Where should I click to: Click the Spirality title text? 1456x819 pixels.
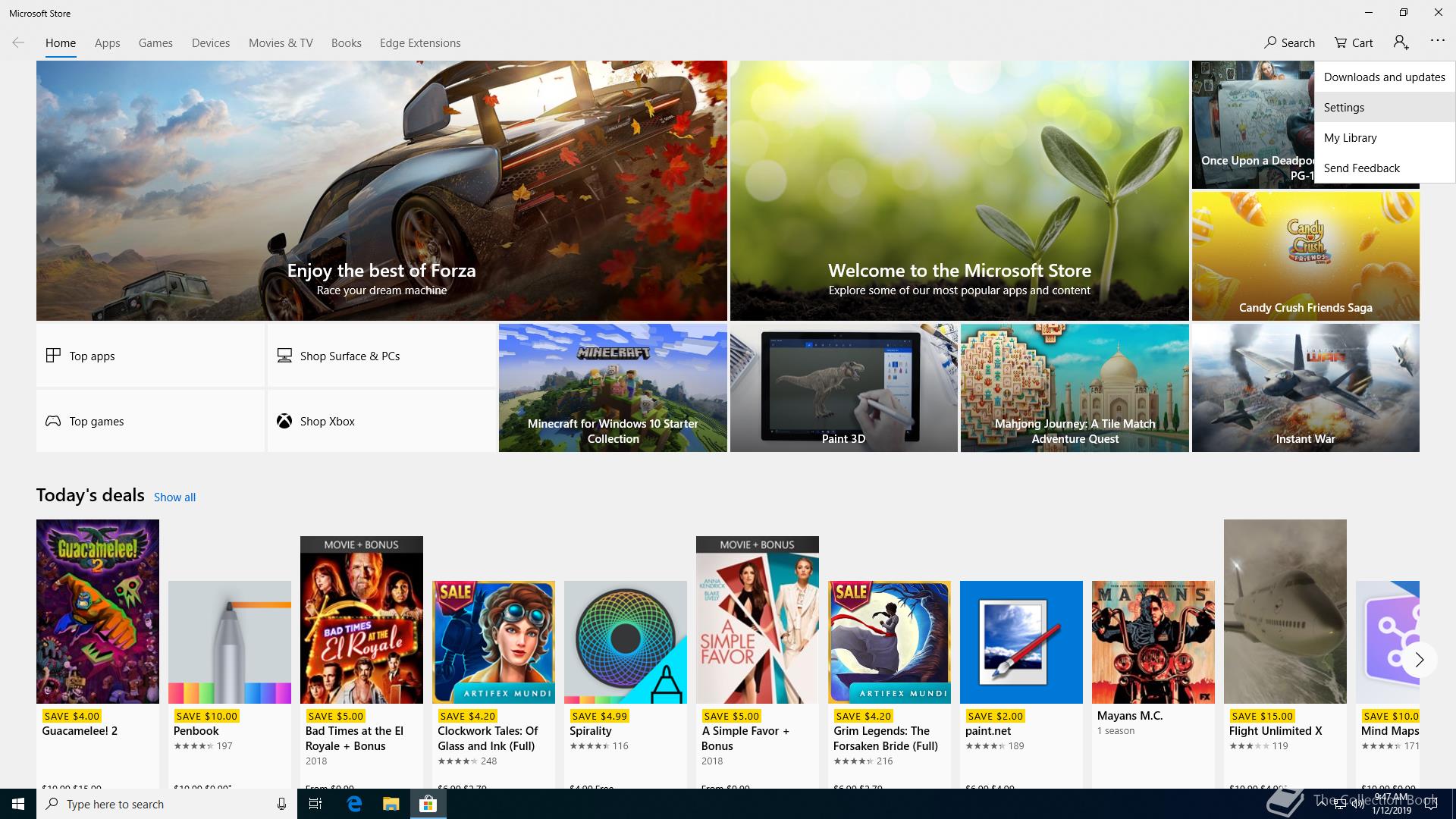pyautogui.click(x=591, y=731)
